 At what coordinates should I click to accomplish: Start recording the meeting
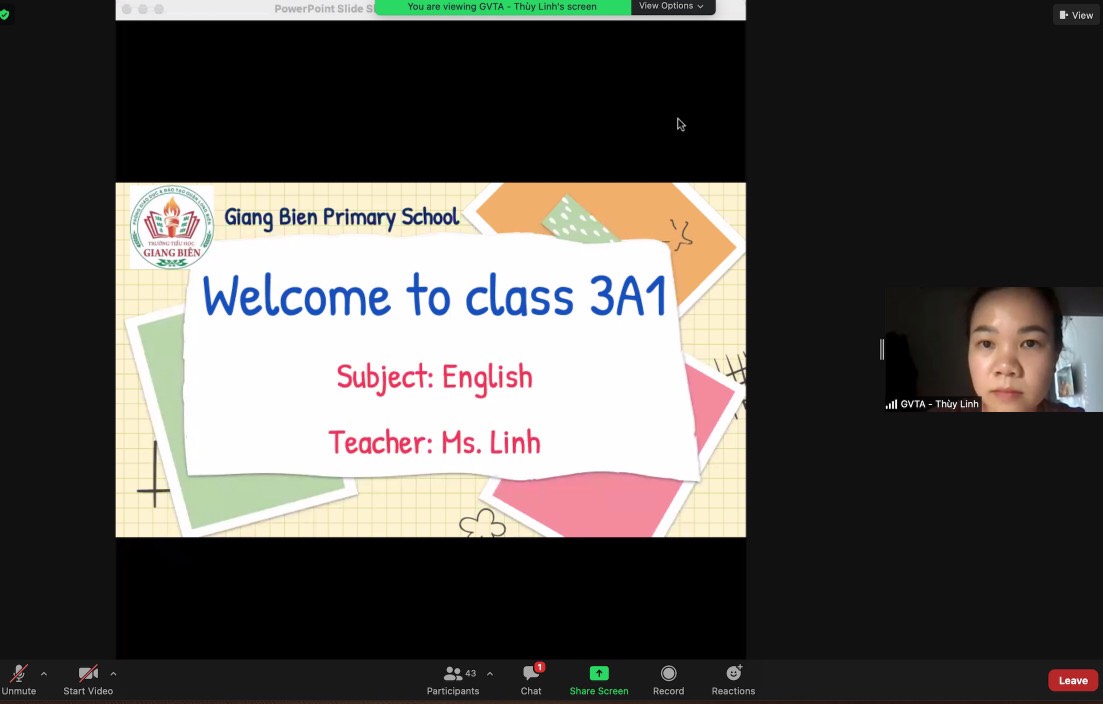(x=668, y=679)
